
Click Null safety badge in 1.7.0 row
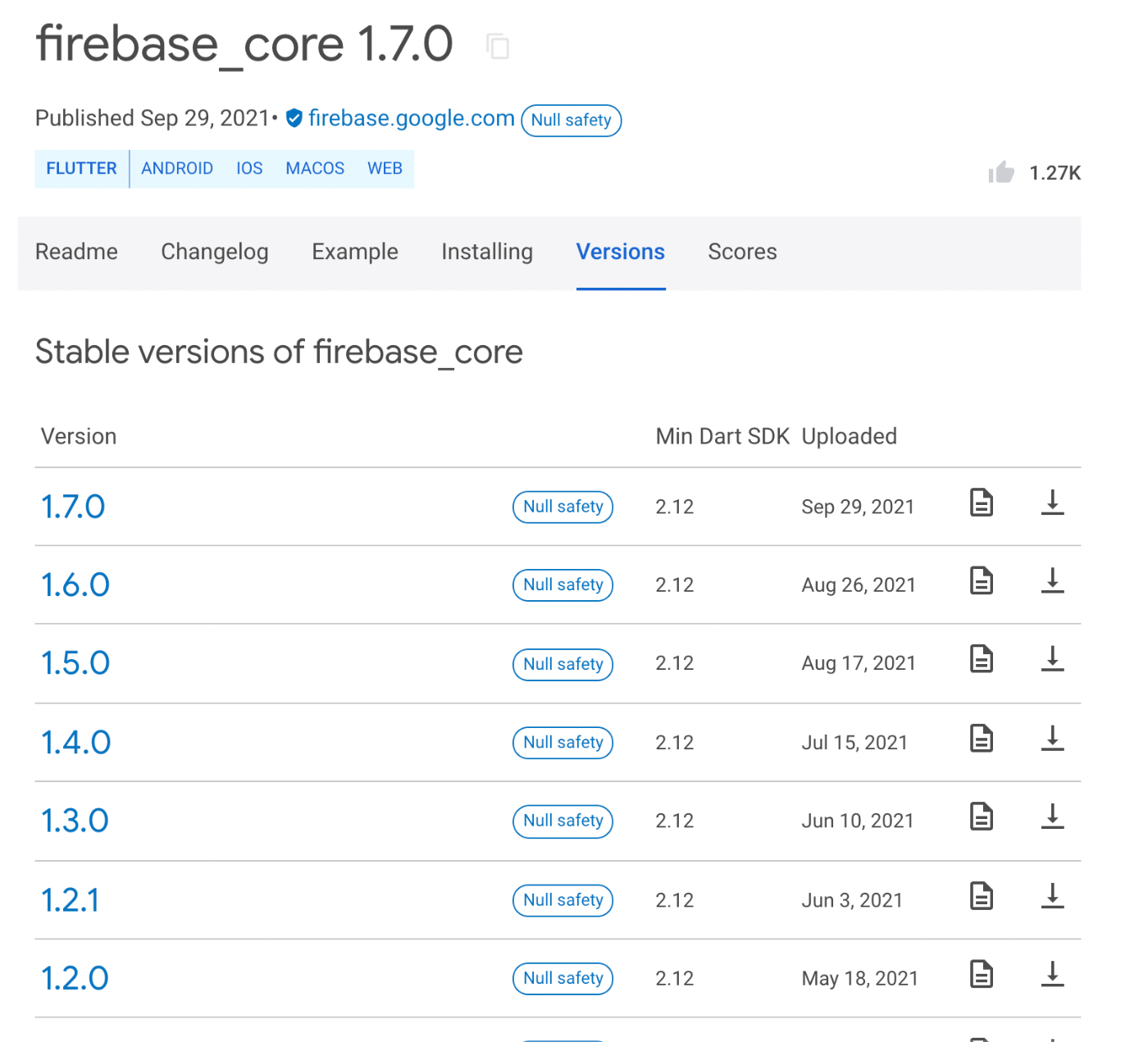tap(563, 507)
